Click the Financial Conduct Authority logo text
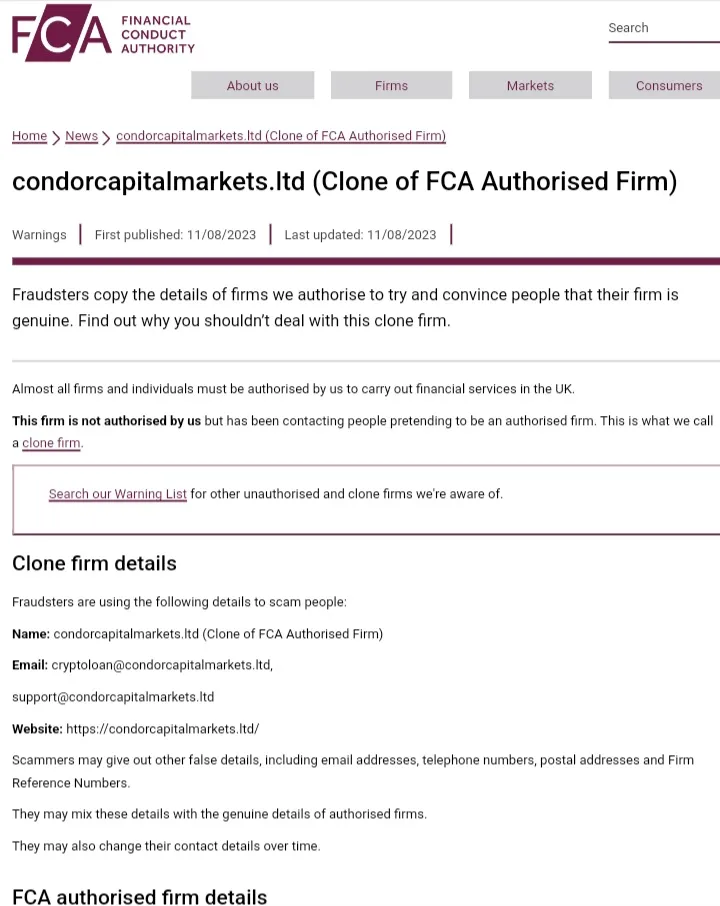Viewport: 720px width, 906px height. click(x=158, y=35)
